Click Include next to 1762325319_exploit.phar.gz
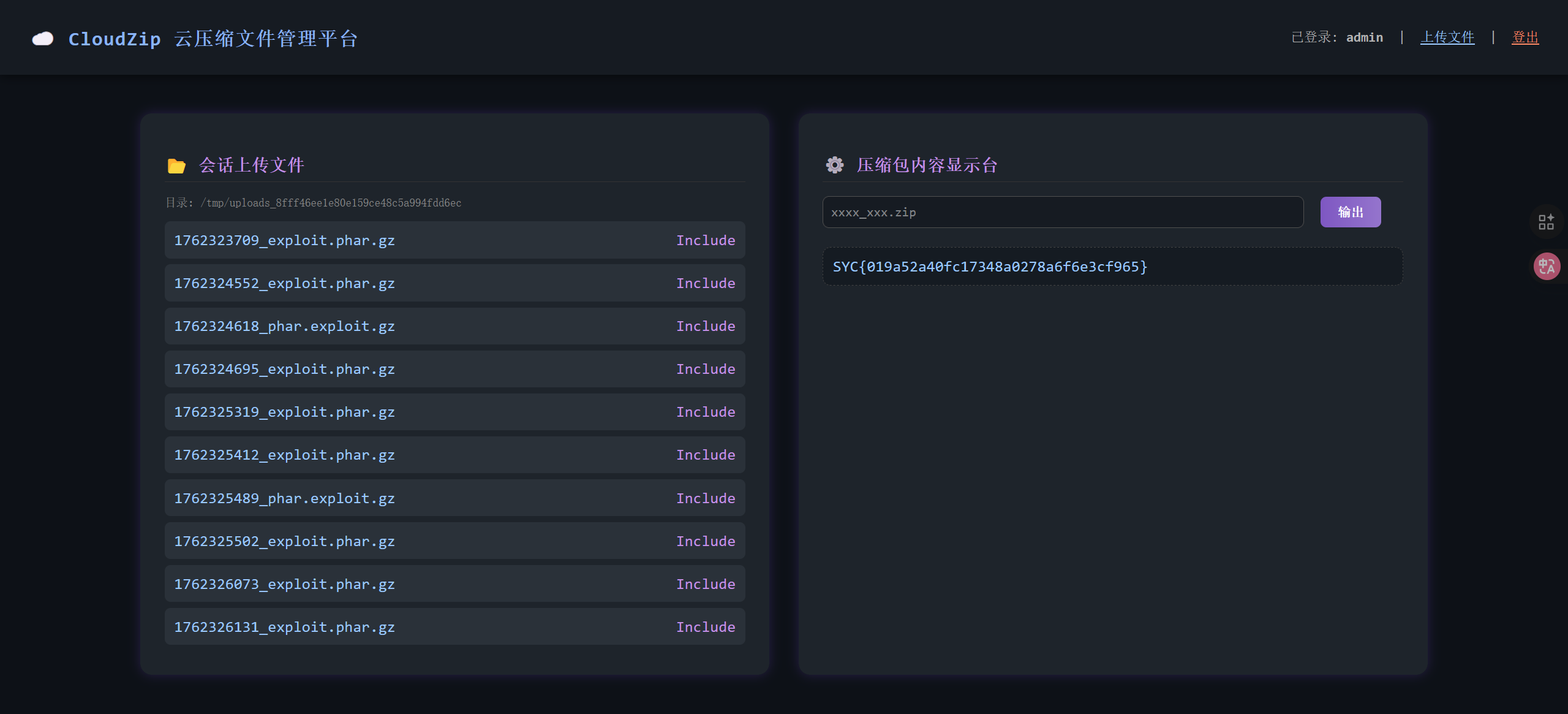 [705, 412]
